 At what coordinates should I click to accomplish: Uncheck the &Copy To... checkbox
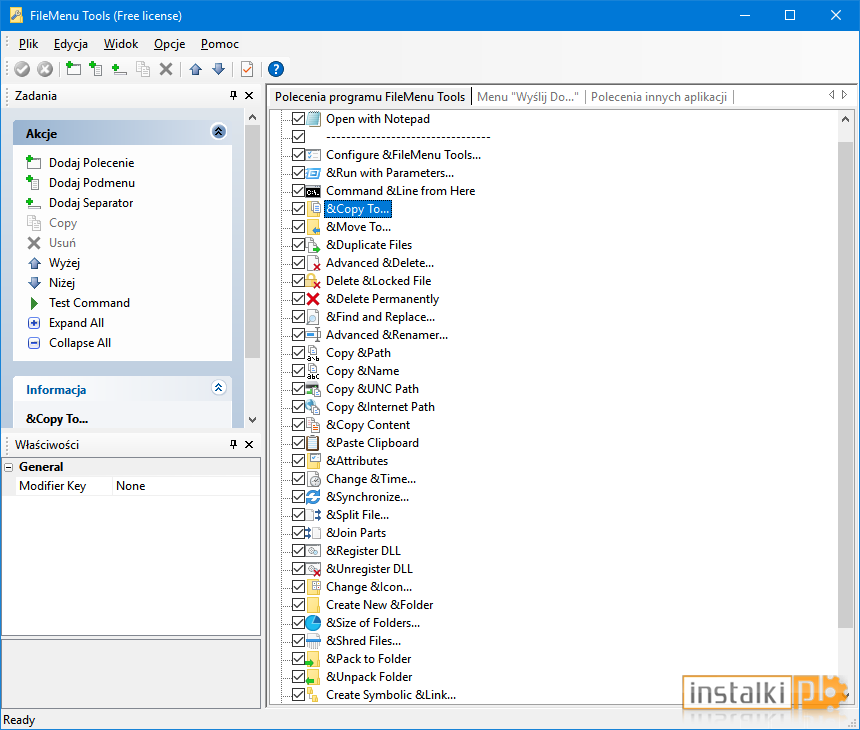click(298, 209)
